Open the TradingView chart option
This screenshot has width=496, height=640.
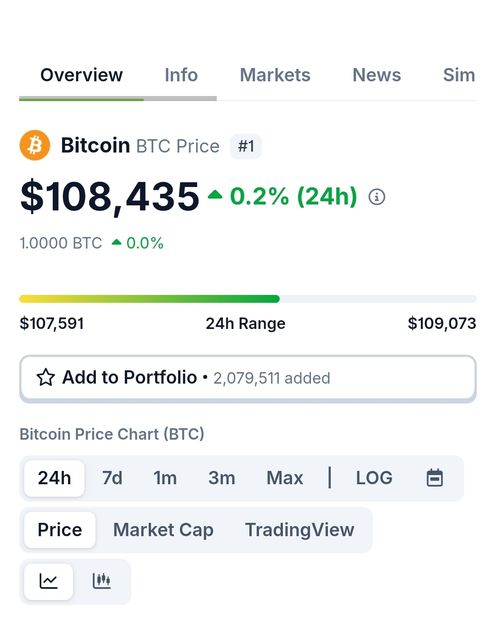pyautogui.click(x=300, y=530)
